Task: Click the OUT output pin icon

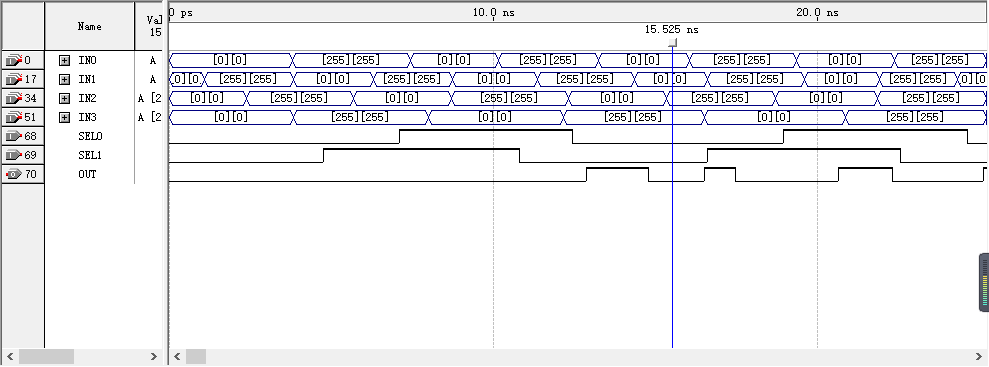Action: (x=13, y=174)
